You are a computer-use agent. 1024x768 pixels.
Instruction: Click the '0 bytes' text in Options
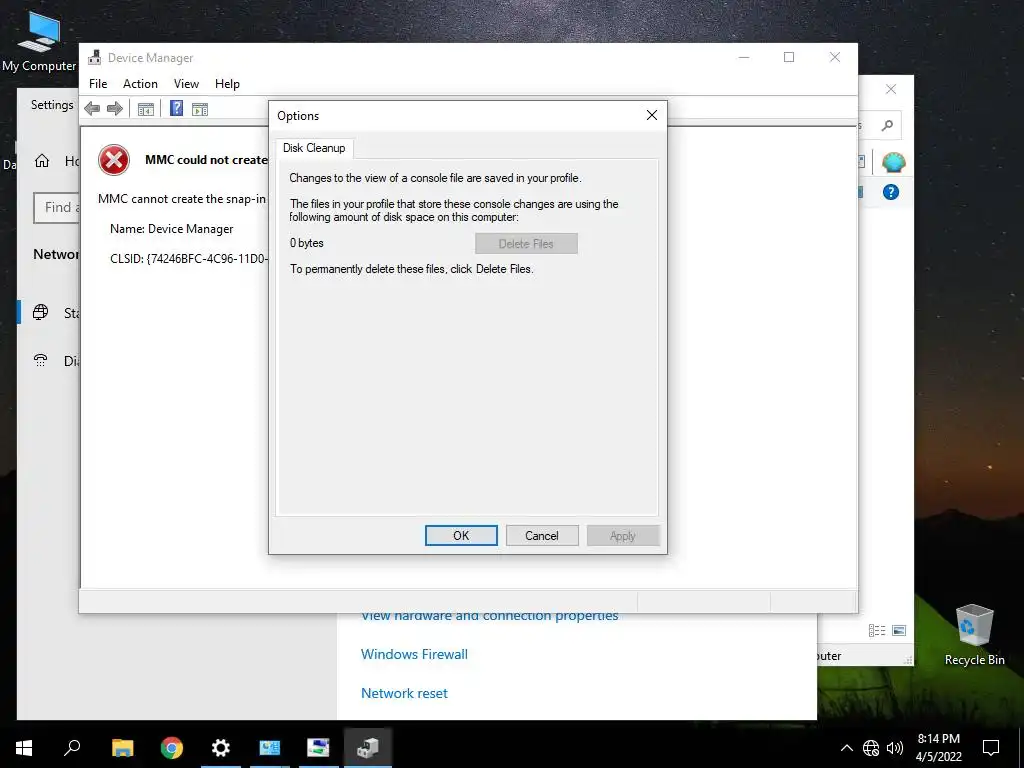click(x=306, y=243)
